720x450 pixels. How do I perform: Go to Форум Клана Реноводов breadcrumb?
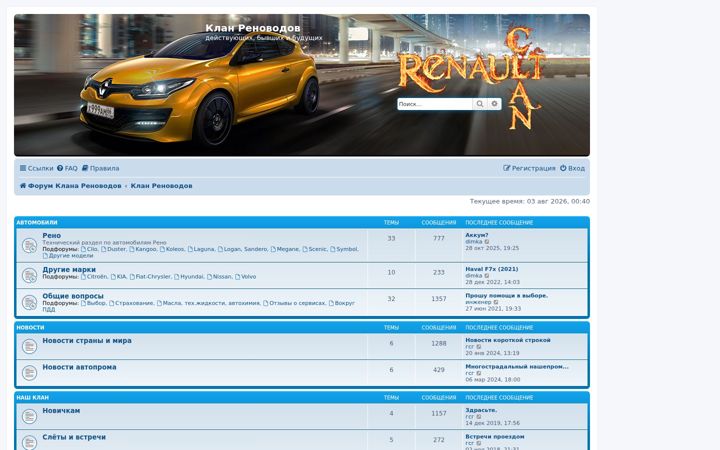click(x=71, y=186)
